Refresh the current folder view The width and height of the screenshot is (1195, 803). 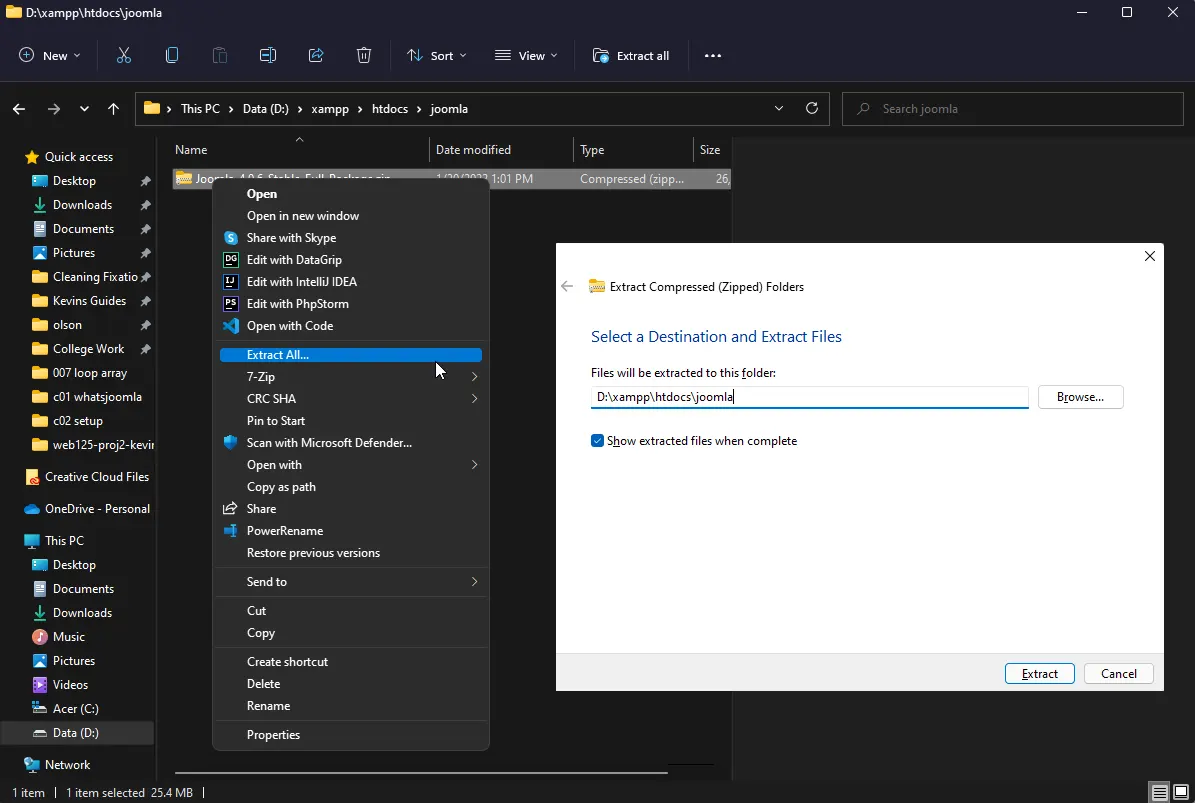click(812, 108)
